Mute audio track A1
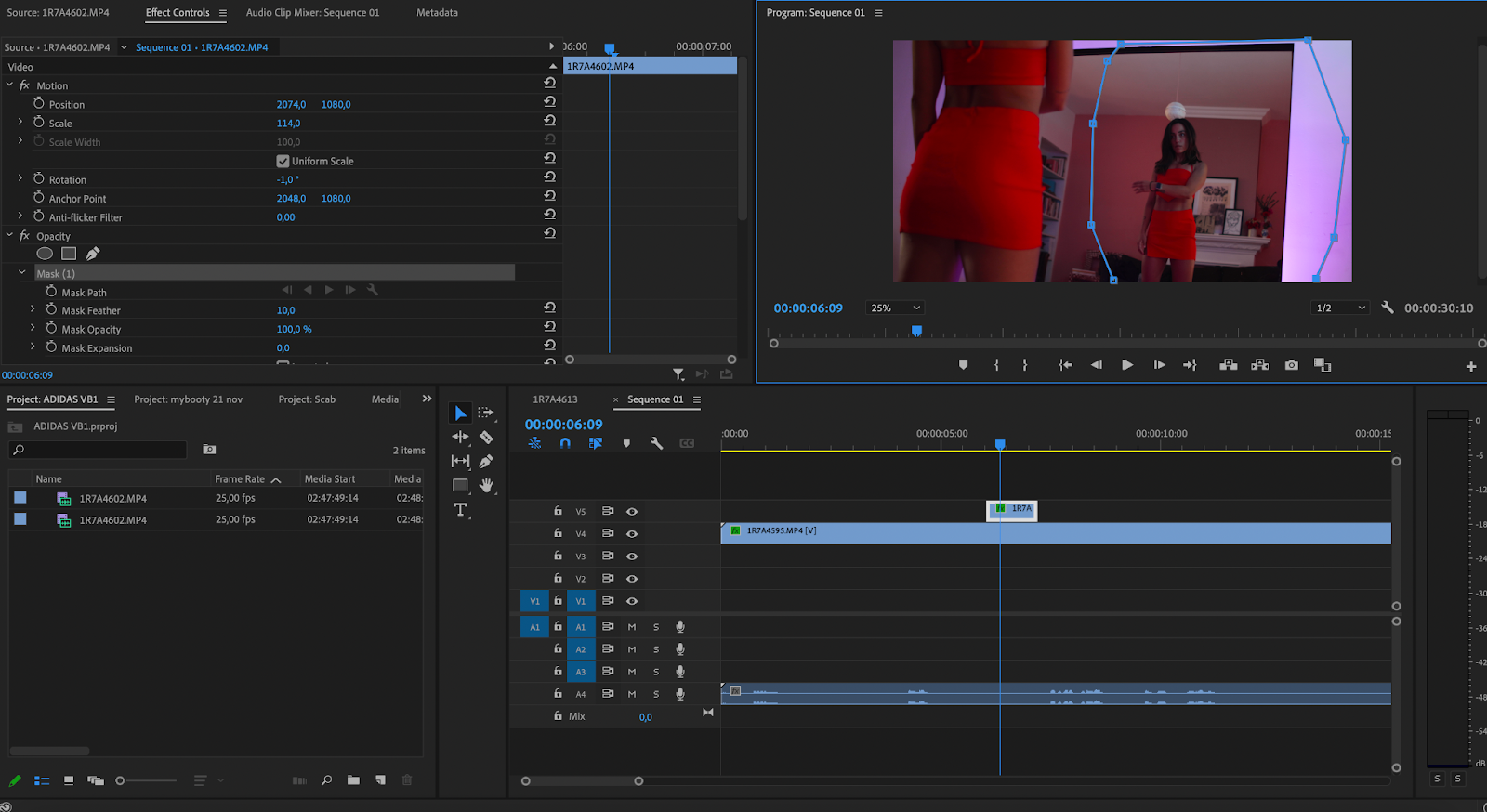This screenshot has height=812, width=1487. (632, 627)
